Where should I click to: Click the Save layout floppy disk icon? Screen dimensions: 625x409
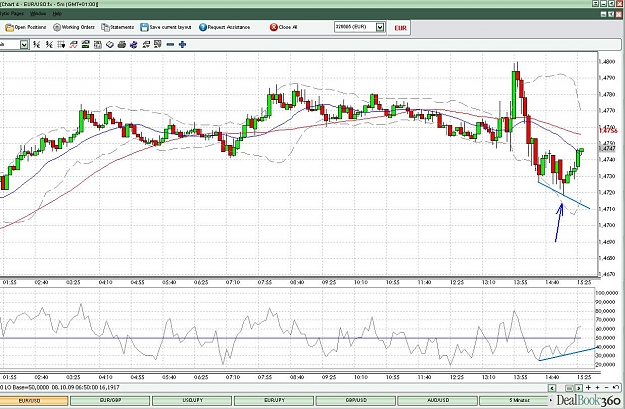(x=144, y=27)
